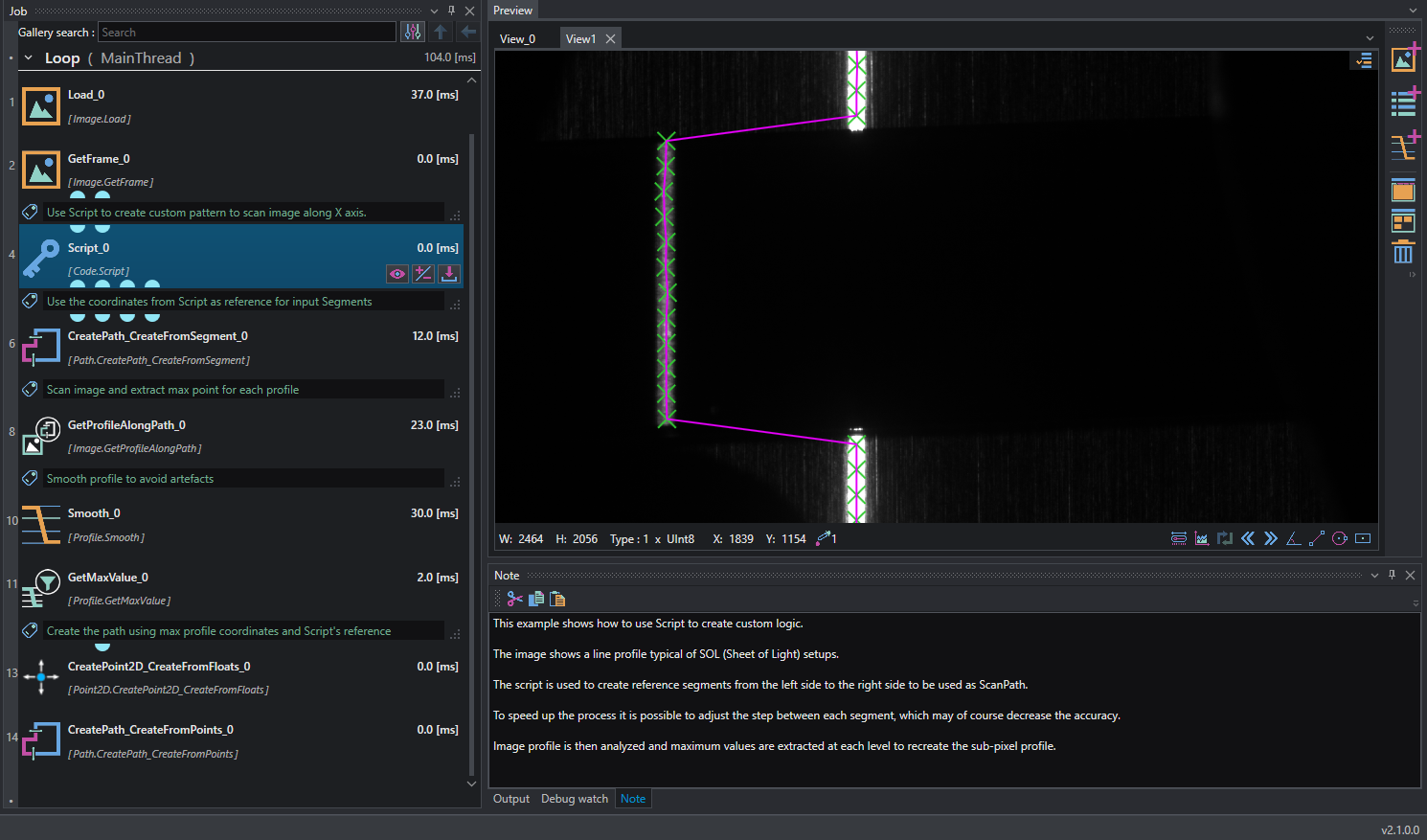Toggle the overlay checklist in preview
This screenshot has height=840, width=1427.
pyautogui.click(x=1364, y=60)
